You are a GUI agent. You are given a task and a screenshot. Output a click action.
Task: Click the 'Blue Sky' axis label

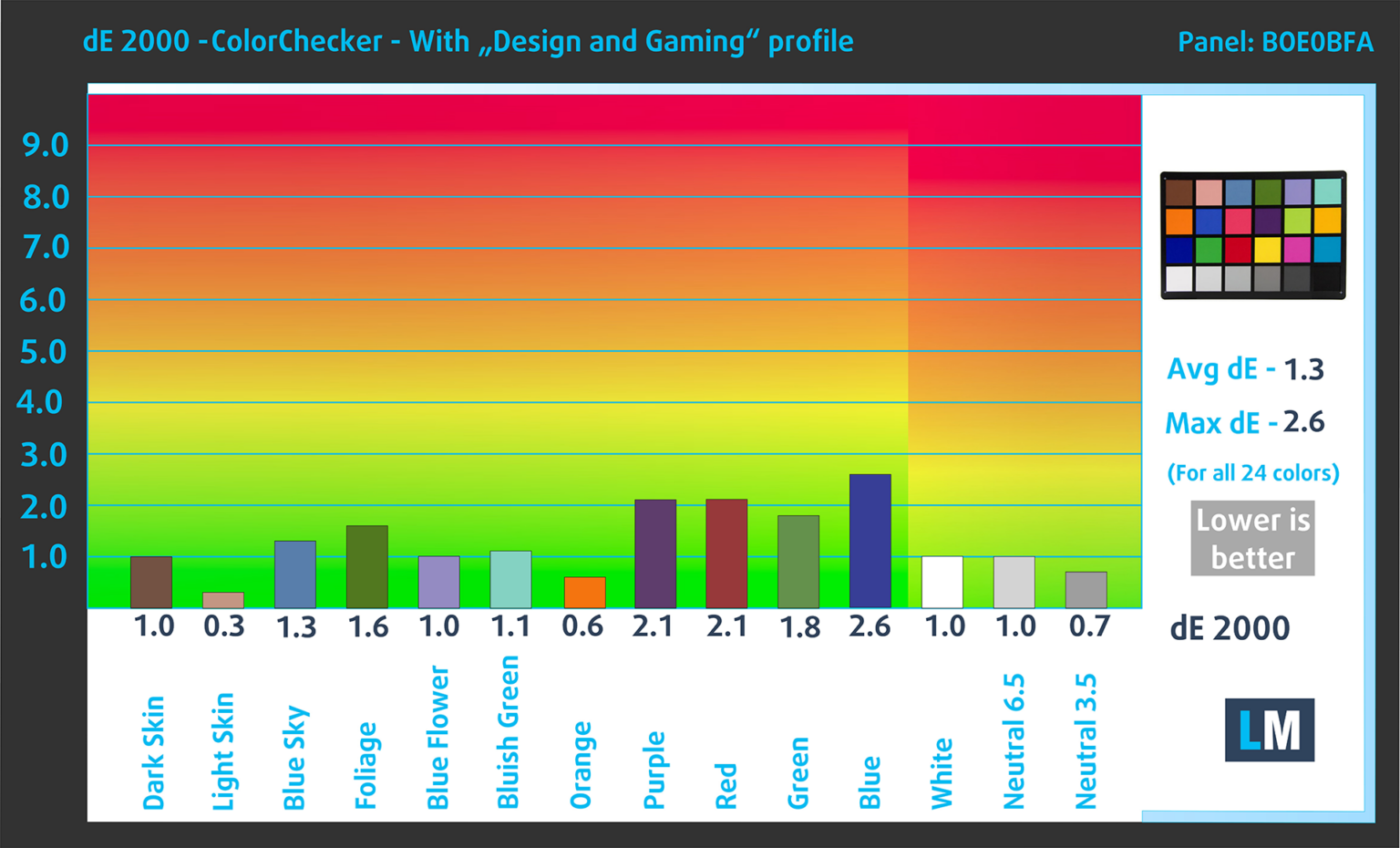pyautogui.click(x=294, y=757)
